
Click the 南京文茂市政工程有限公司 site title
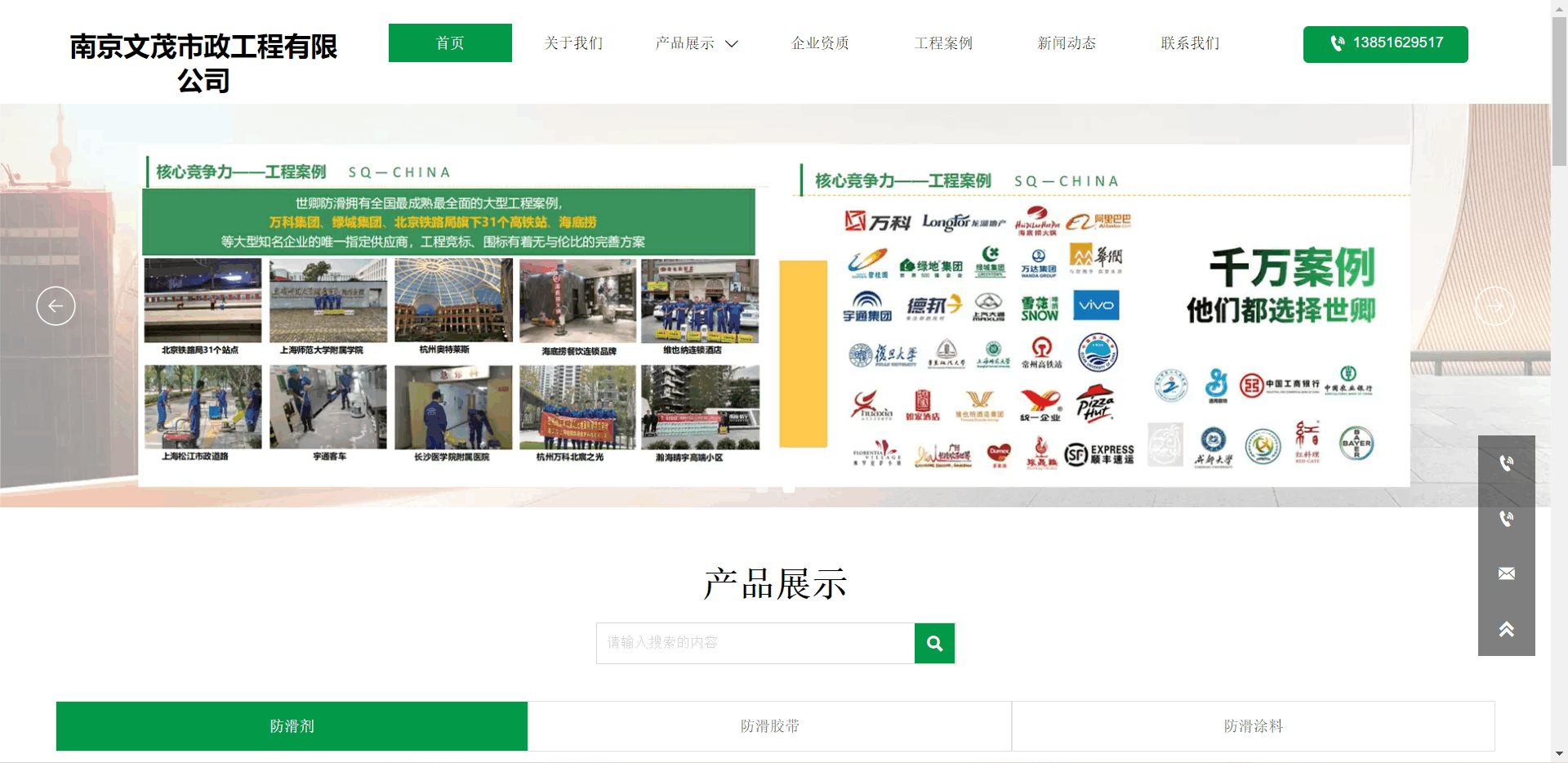[x=203, y=63]
